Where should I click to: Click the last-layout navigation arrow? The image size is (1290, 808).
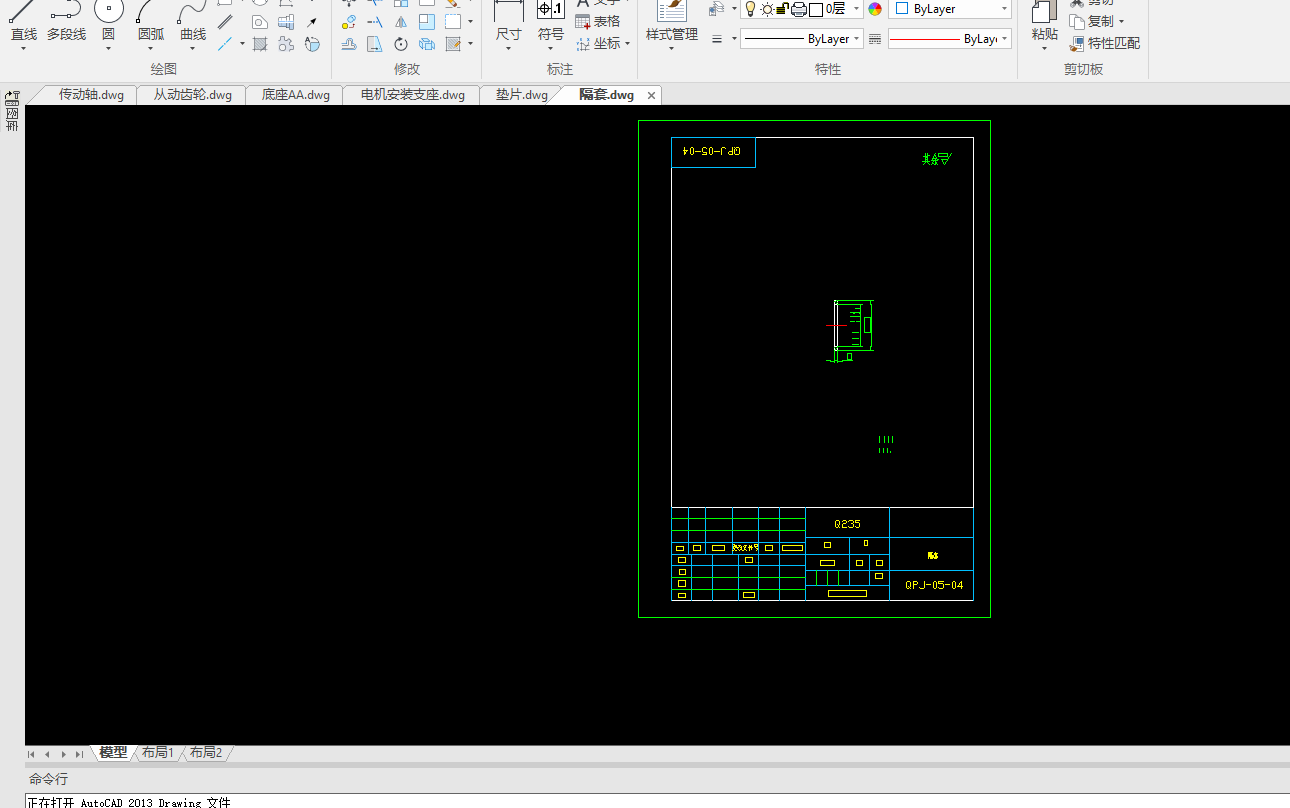coord(79,754)
